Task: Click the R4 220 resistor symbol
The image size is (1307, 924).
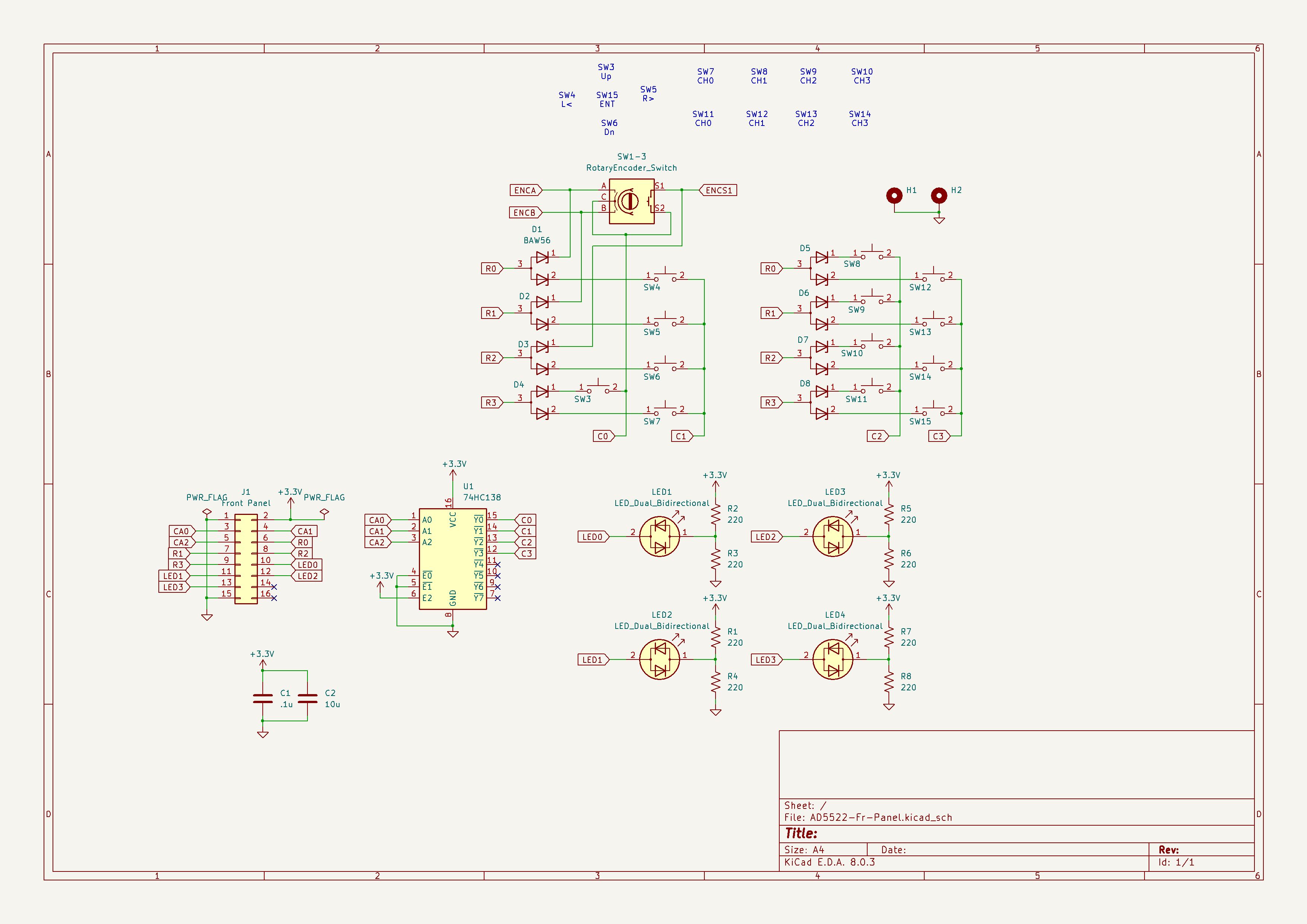Action: pyautogui.click(x=716, y=681)
